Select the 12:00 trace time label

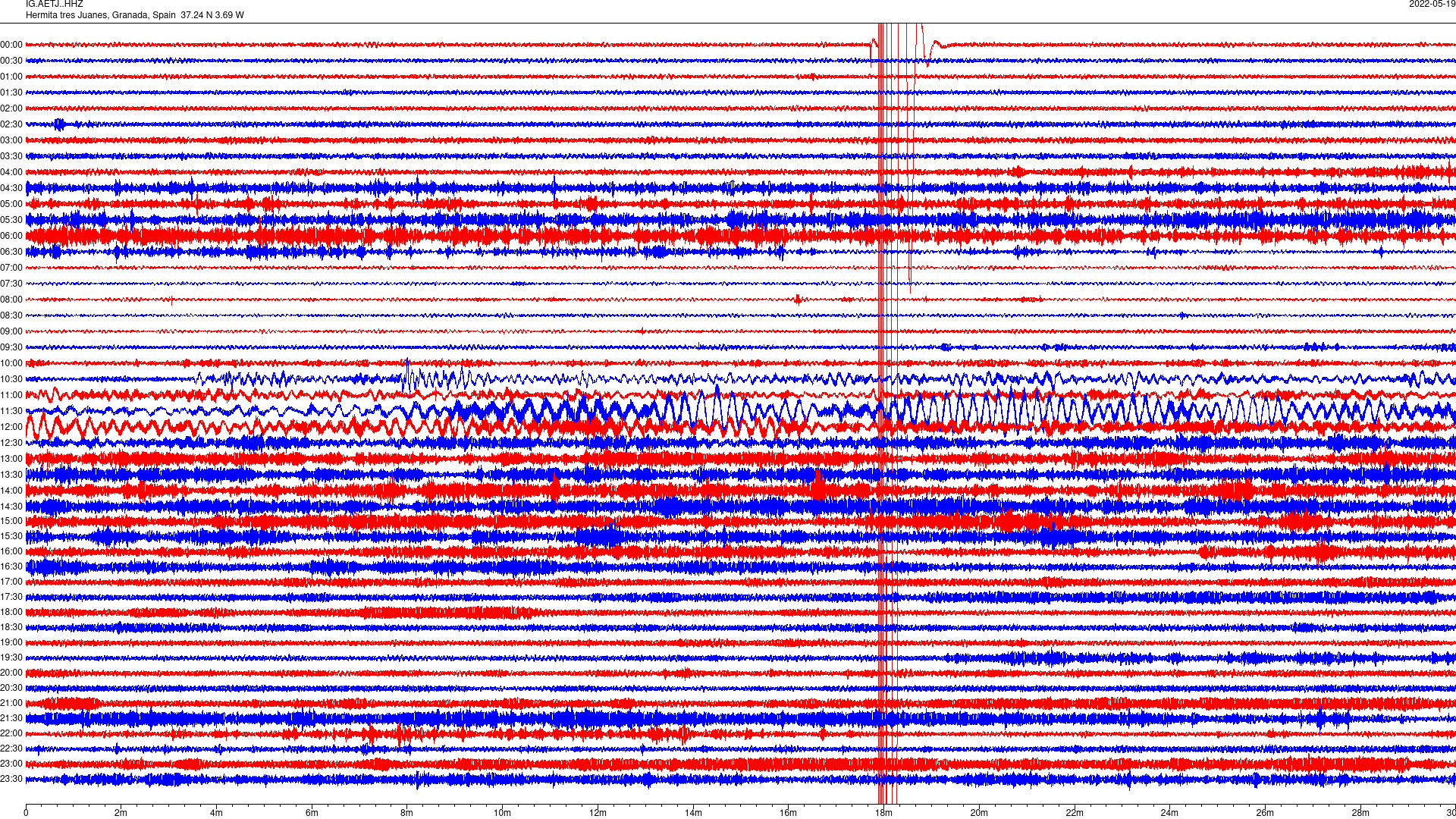pos(11,427)
